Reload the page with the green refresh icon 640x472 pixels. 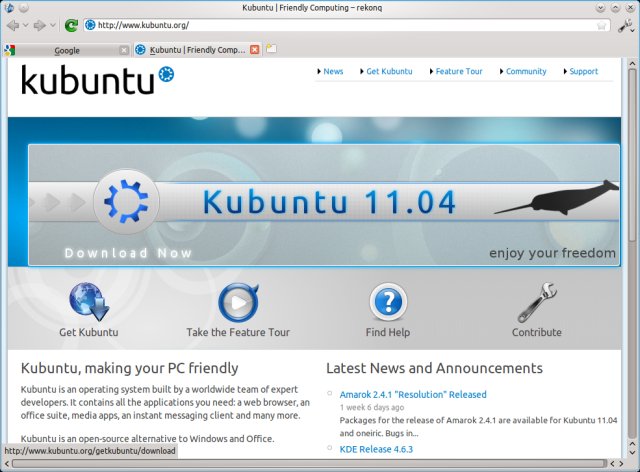(x=71, y=25)
